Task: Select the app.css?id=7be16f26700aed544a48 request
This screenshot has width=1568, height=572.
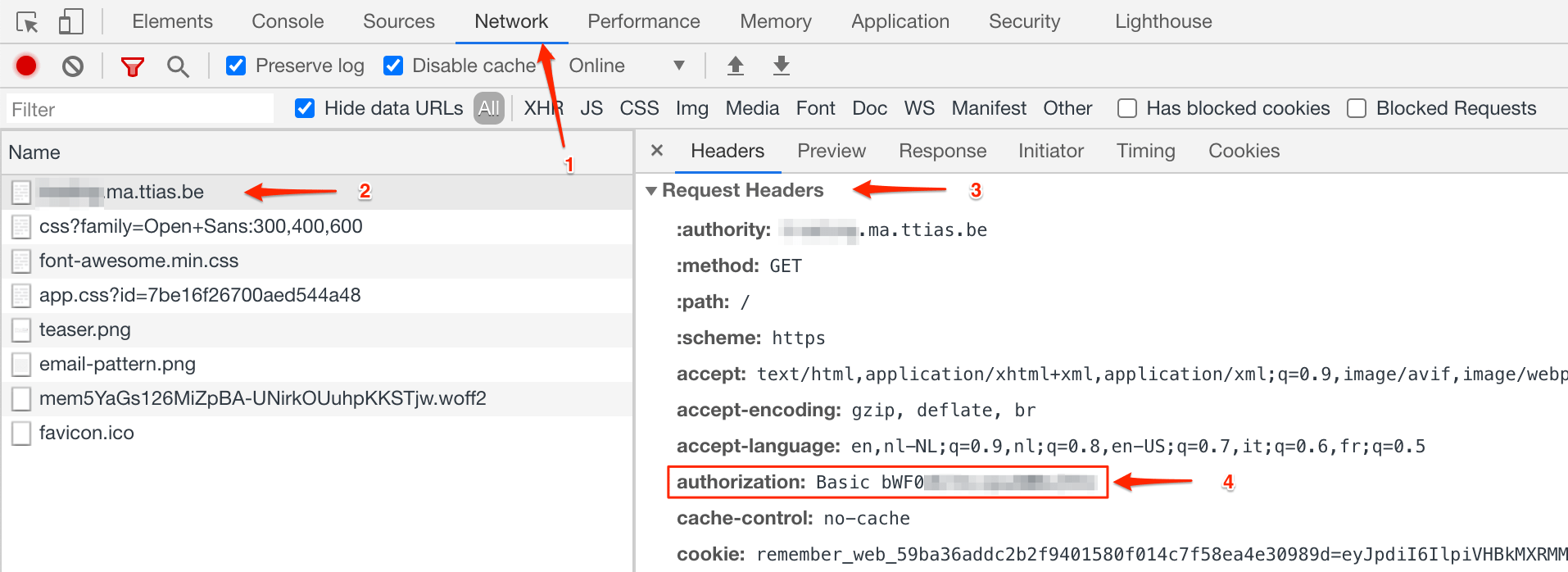Action: pyautogui.click(x=317, y=295)
